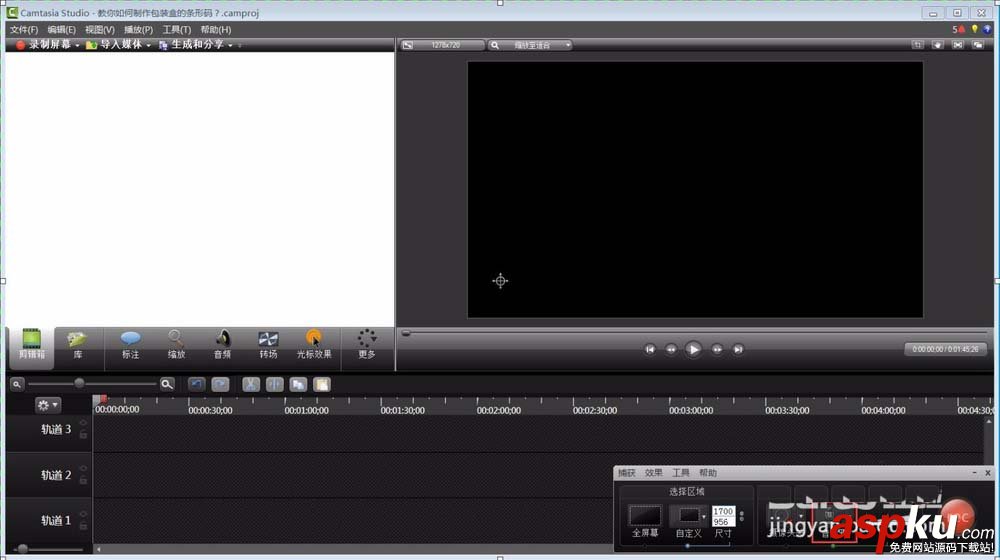This screenshot has height=560, width=1000.
Task: Click the Record Screen (录制屏幕) button
Action: click(43, 45)
